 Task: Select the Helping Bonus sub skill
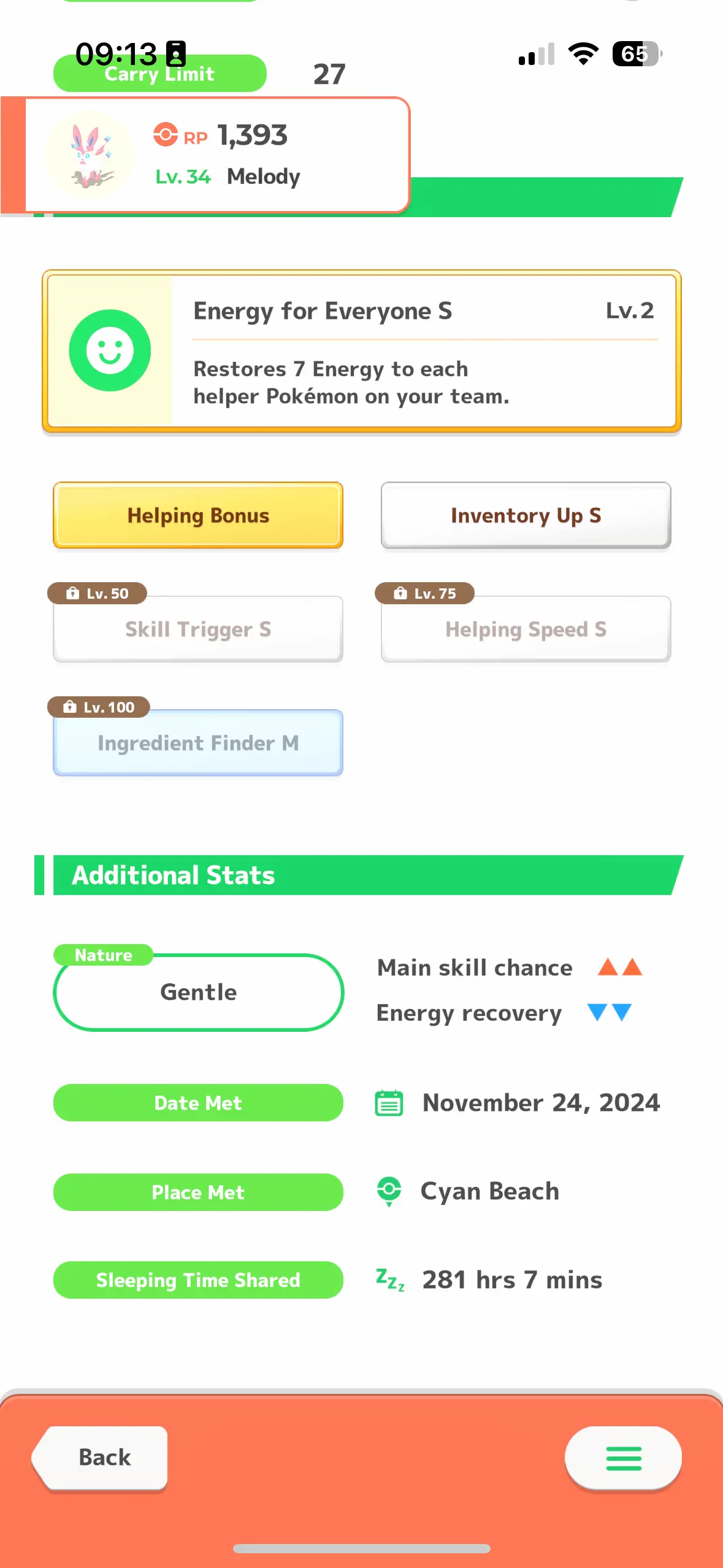[x=198, y=515]
